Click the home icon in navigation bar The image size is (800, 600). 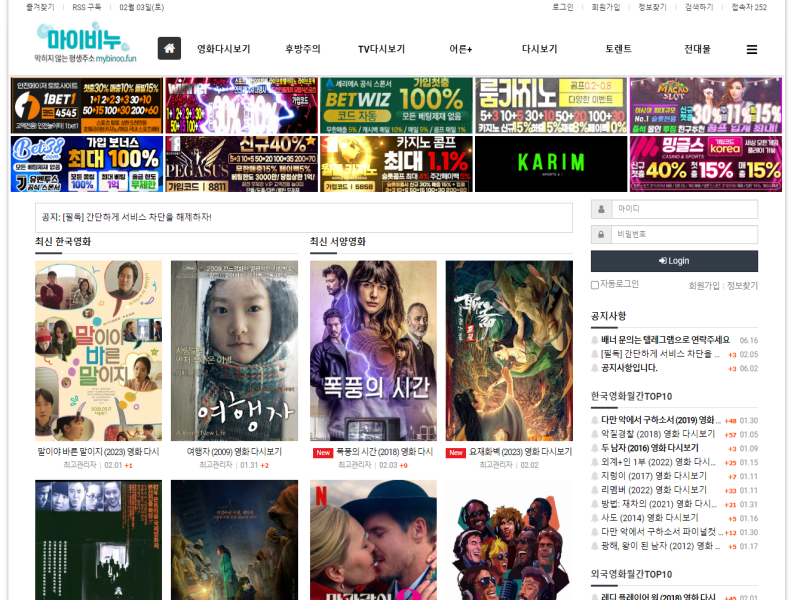click(x=169, y=49)
